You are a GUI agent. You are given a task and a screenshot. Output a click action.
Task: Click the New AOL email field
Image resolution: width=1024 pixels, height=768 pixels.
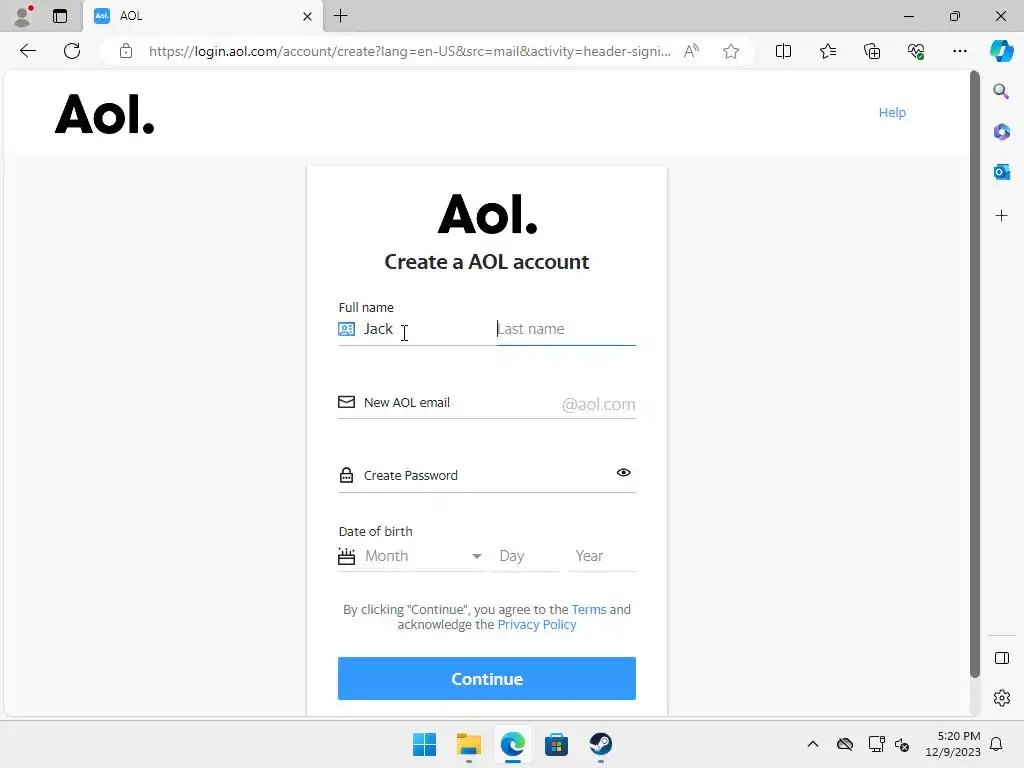(x=487, y=402)
